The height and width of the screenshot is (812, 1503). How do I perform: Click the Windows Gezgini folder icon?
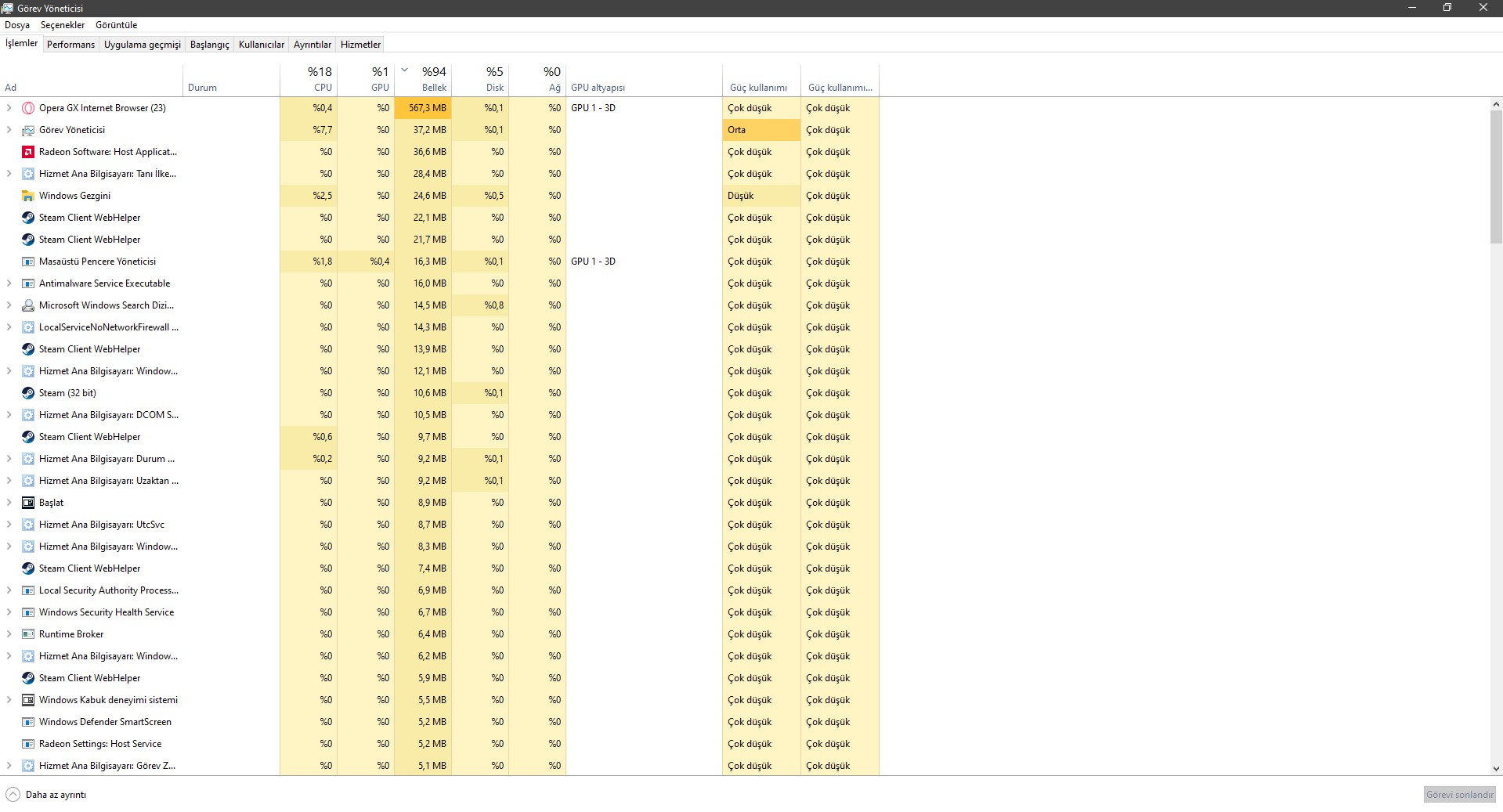pos(28,196)
